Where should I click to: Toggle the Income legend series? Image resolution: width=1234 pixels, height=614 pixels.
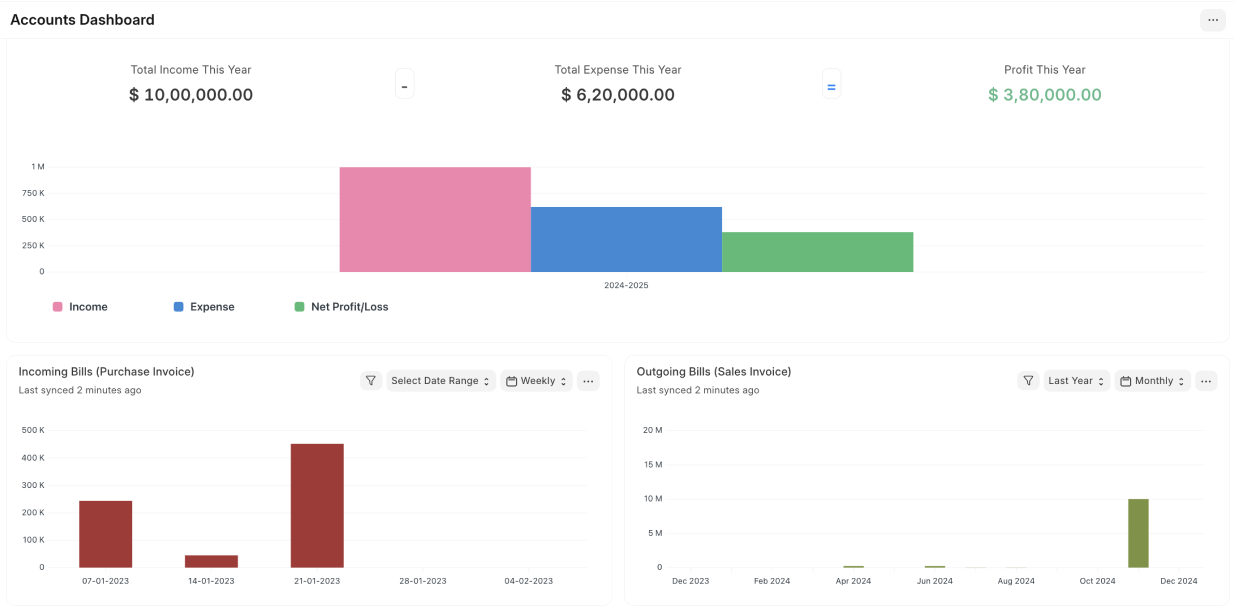[x=80, y=307]
